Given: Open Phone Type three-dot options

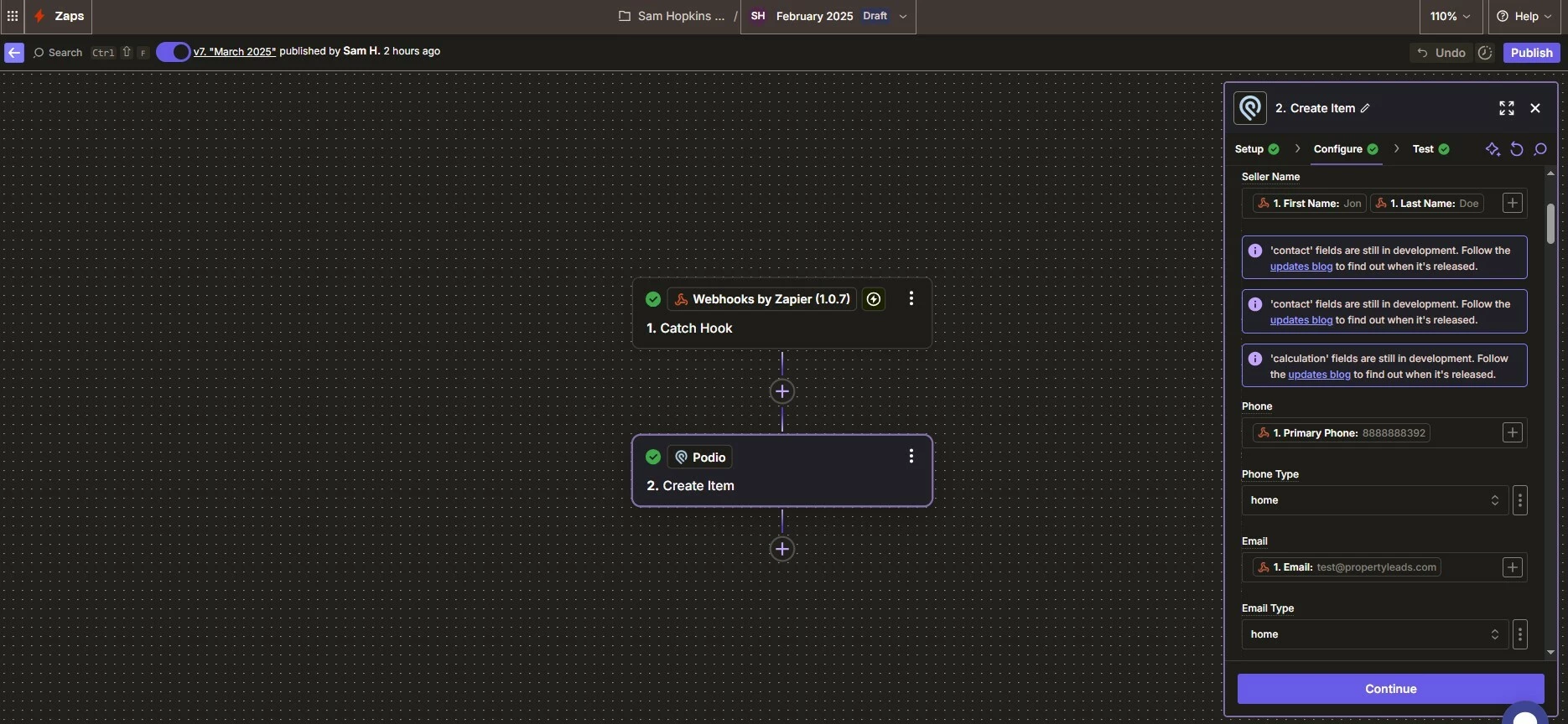Looking at the screenshot, I should 1519,500.
